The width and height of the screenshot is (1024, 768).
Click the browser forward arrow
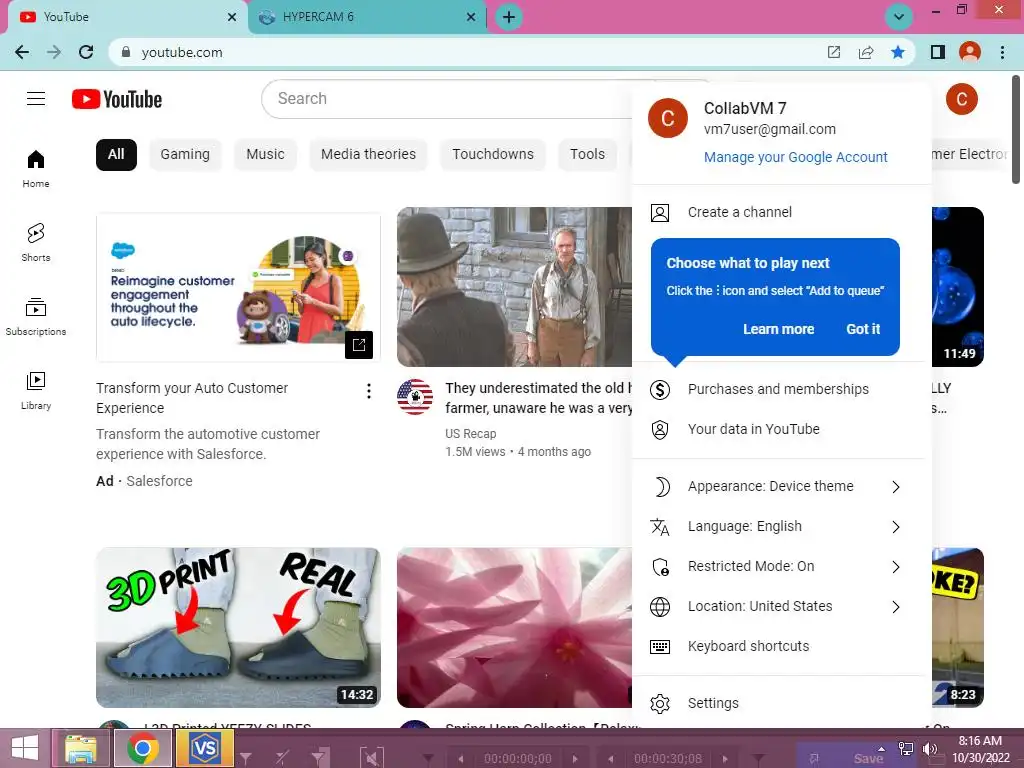54,52
